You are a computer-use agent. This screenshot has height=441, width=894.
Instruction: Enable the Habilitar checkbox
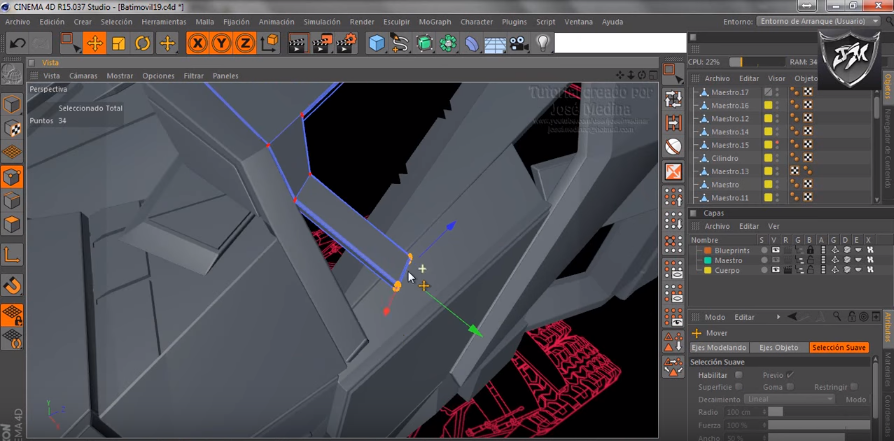739,375
